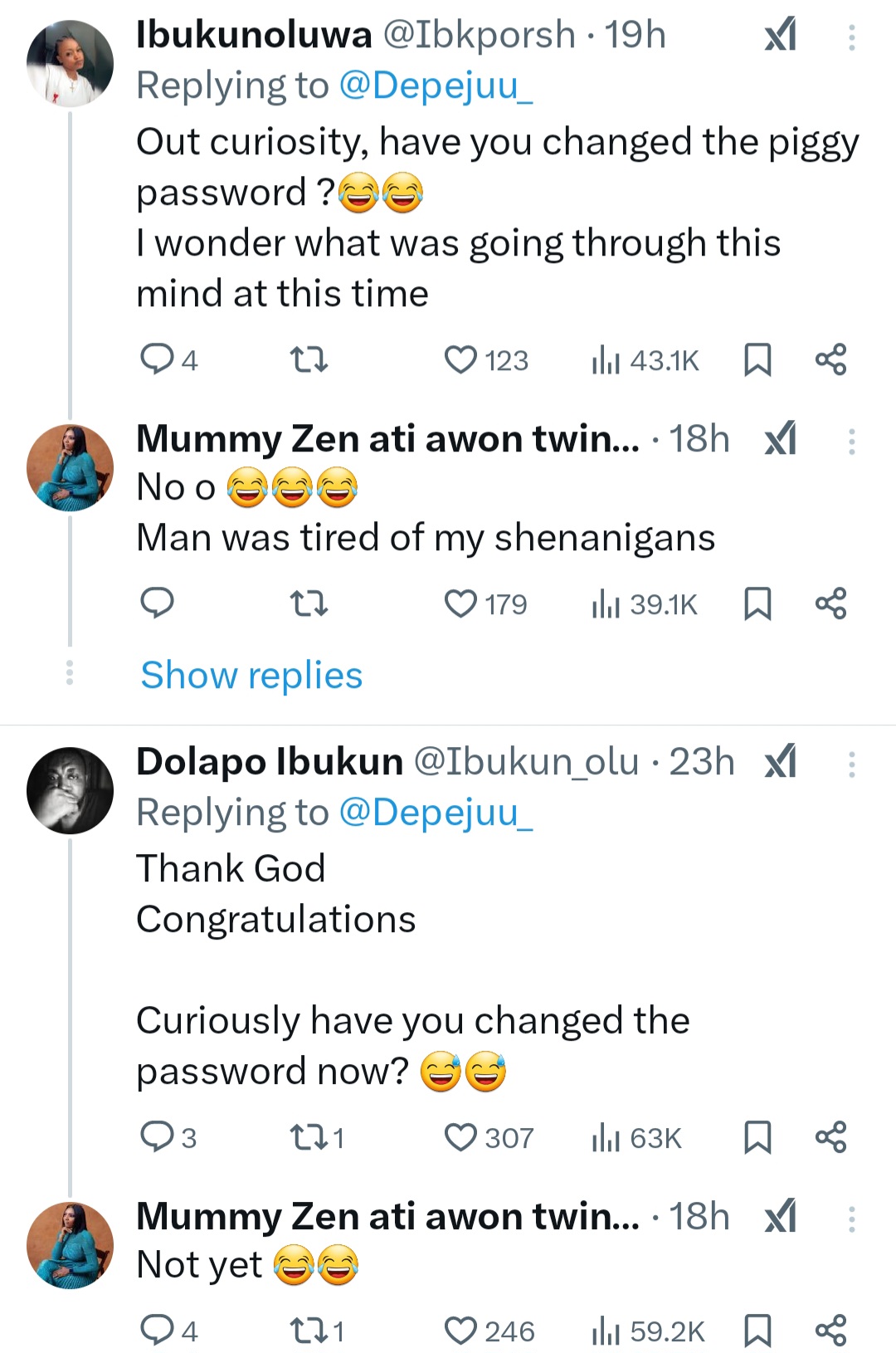Repost Dolapo Ibukun's congratulations reply
Image resolution: width=896 pixels, height=1353 pixels.
309,1138
